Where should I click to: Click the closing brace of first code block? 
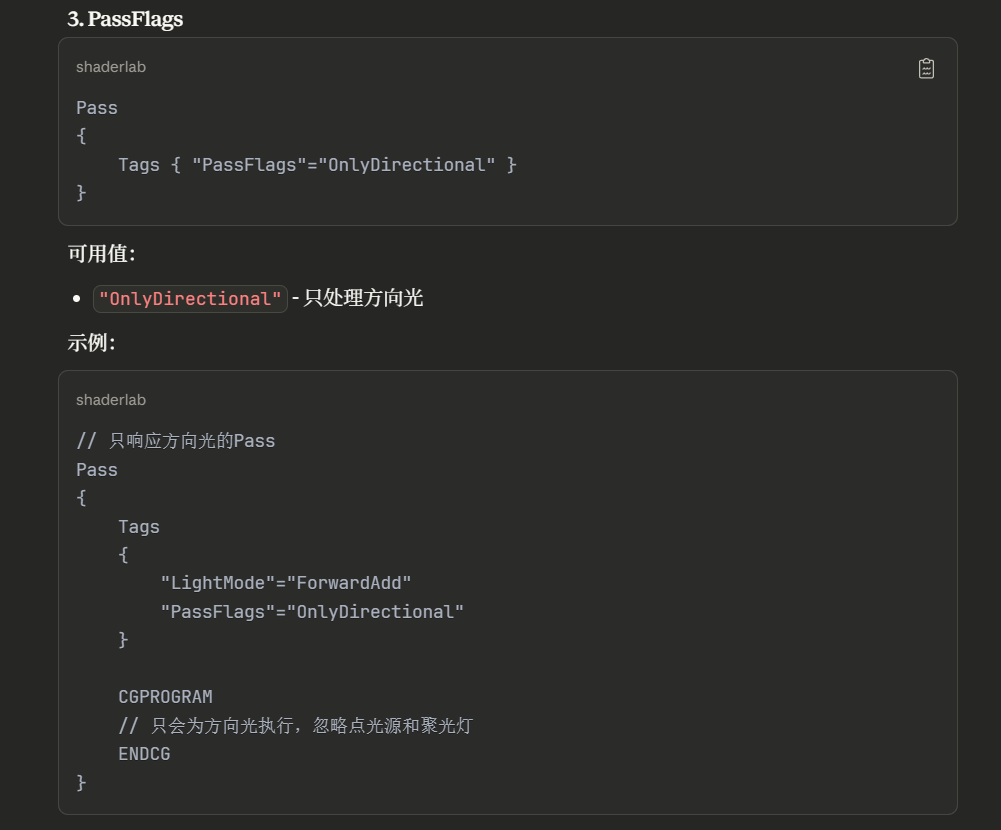[x=81, y=193]
